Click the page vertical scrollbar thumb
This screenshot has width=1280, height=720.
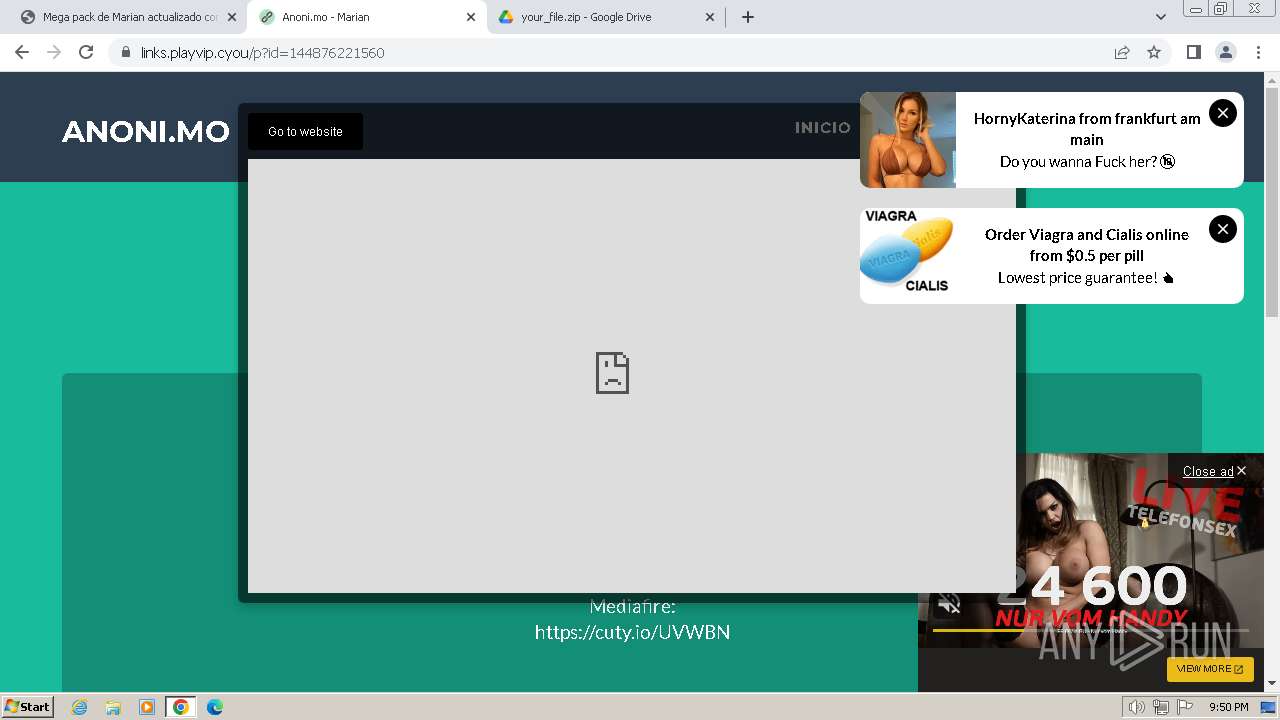coord(1272,200)
